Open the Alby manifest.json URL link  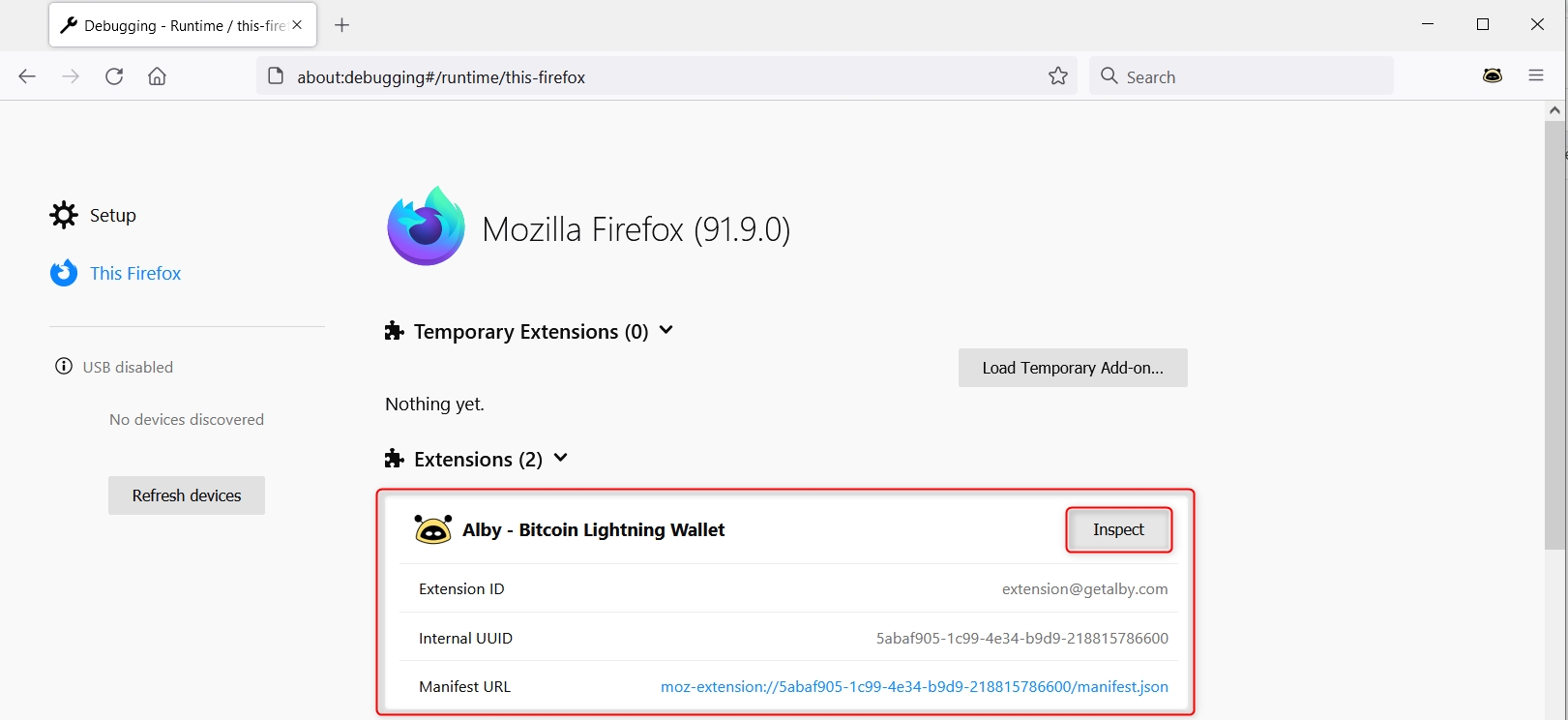tap(914, 687)
